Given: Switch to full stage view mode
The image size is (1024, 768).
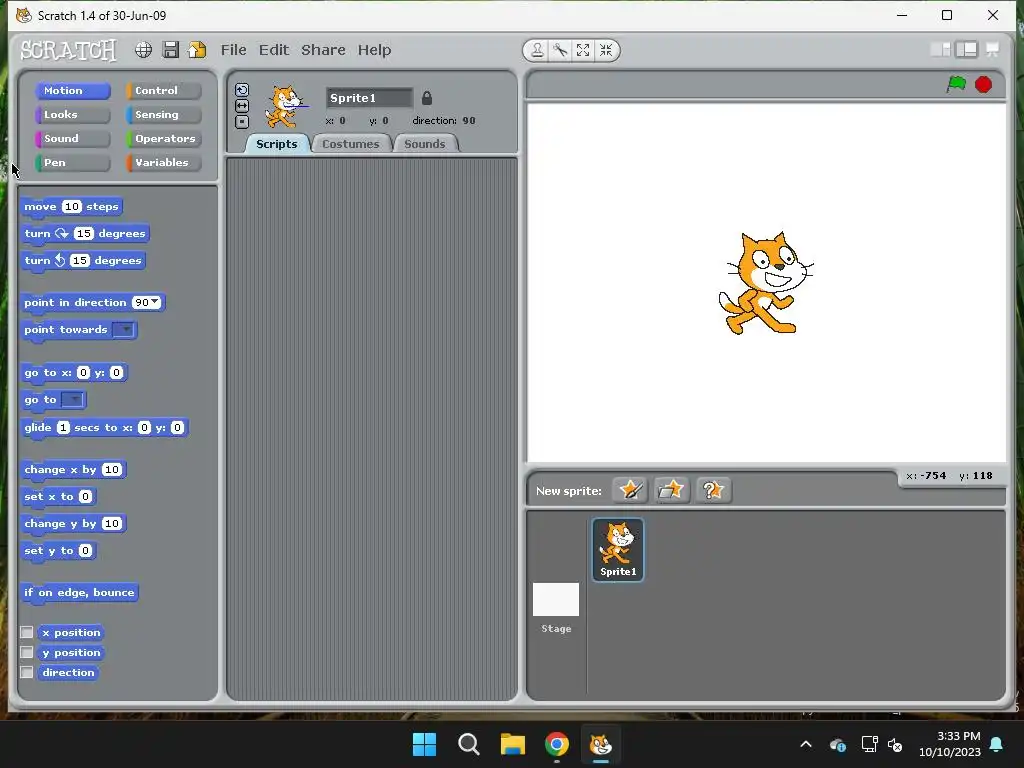Looking at the screenshot, I should click(967, 50).
